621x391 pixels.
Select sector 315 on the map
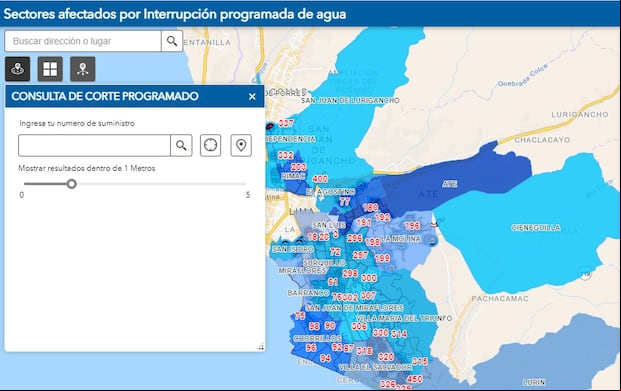click(420, 361)
